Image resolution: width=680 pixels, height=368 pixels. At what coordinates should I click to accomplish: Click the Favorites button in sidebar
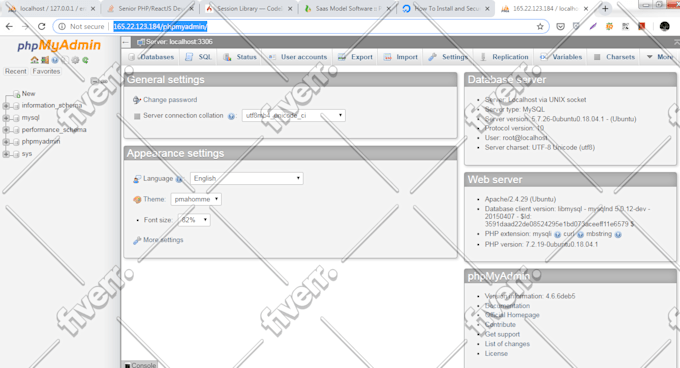(x=46, y=72)
